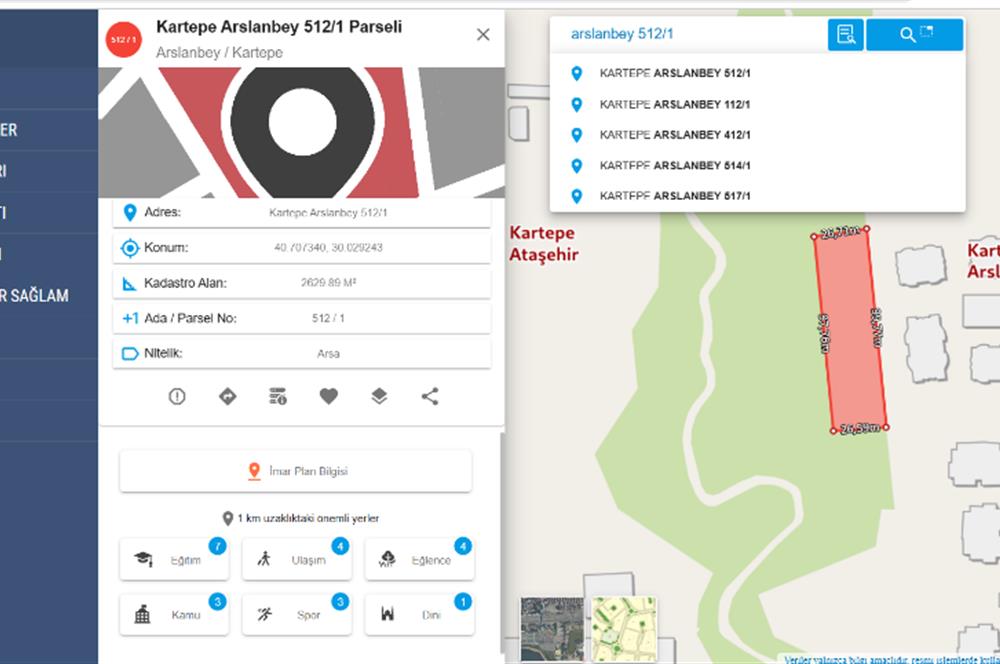
Task: Open the Kamu nearby places card
Action: (x=174, y=614)
